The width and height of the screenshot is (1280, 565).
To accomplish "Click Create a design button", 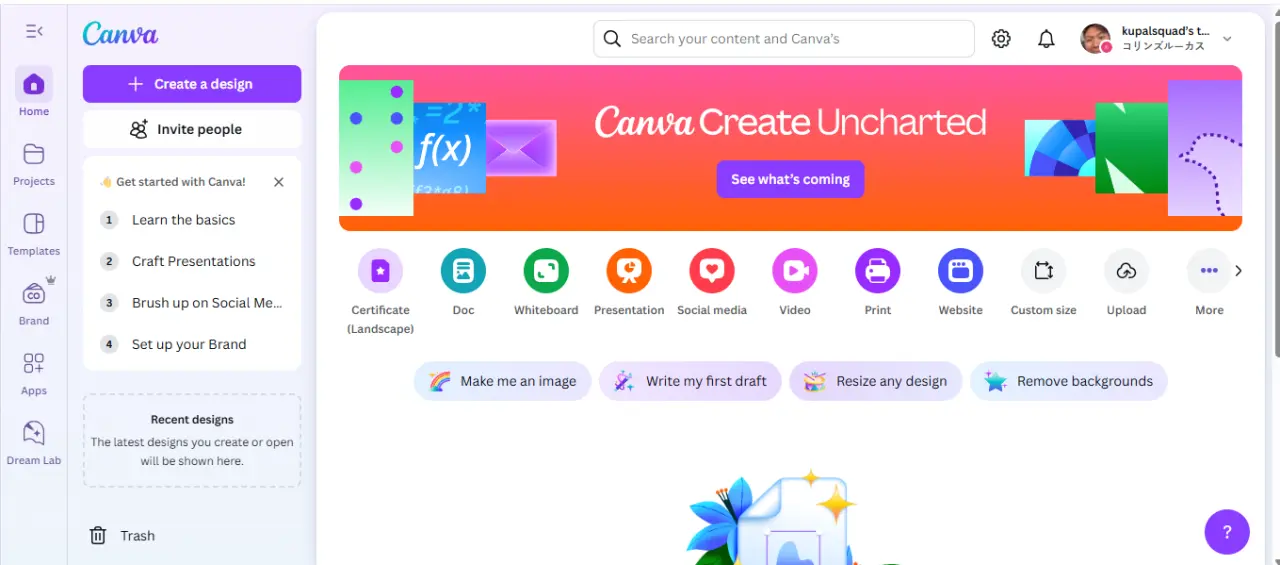I will pyautogui.click(x=192, y=84).
